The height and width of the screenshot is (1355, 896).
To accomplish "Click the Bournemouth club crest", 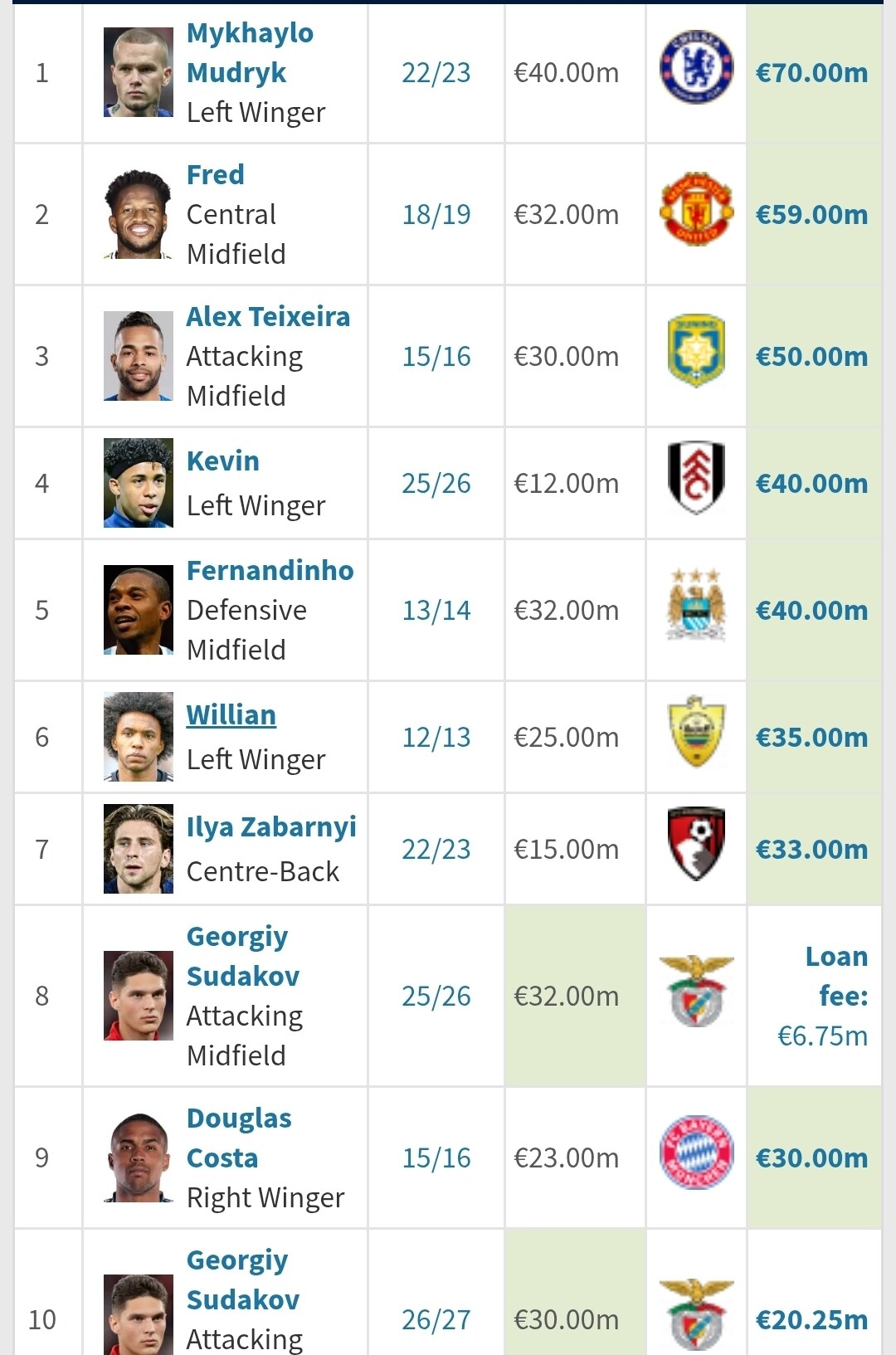I will click(x=696, y=844).
